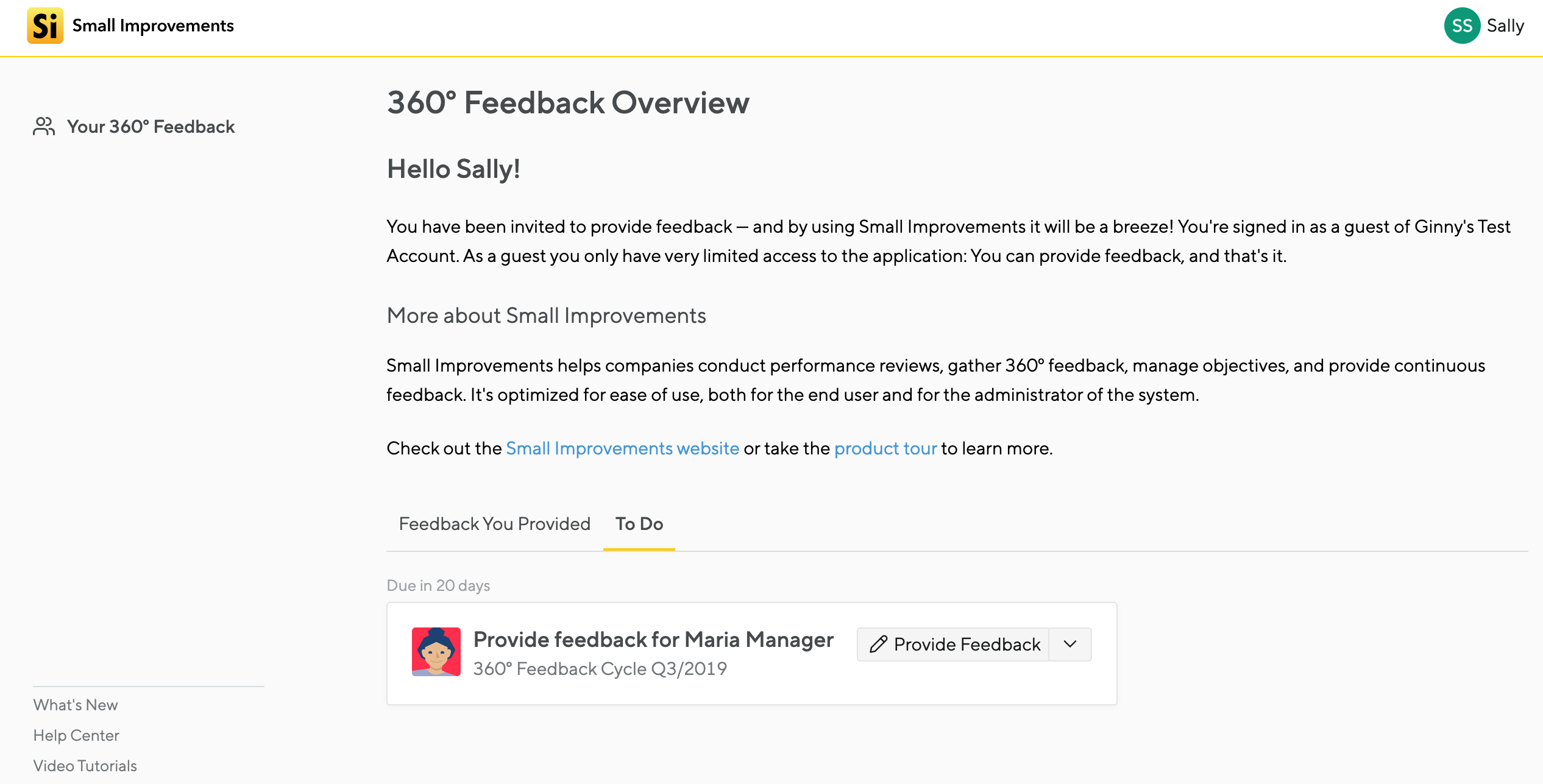The image size is (1543, 784).
Task: Click the people icon beside Your 360° Feedback
Action: point(44,126)
